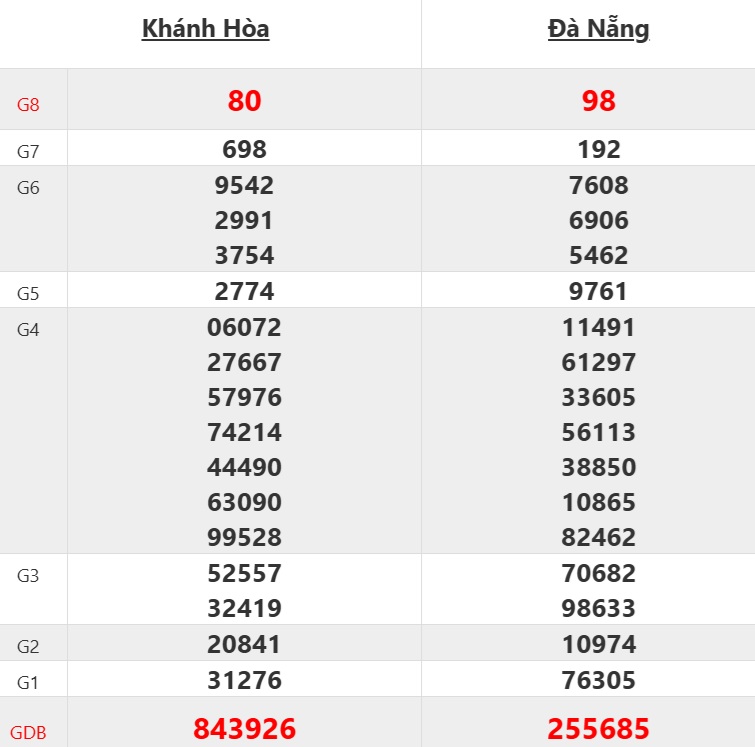Select Đà Nẵng G7 number 192

pyautogui.click(x=598, y=150)
